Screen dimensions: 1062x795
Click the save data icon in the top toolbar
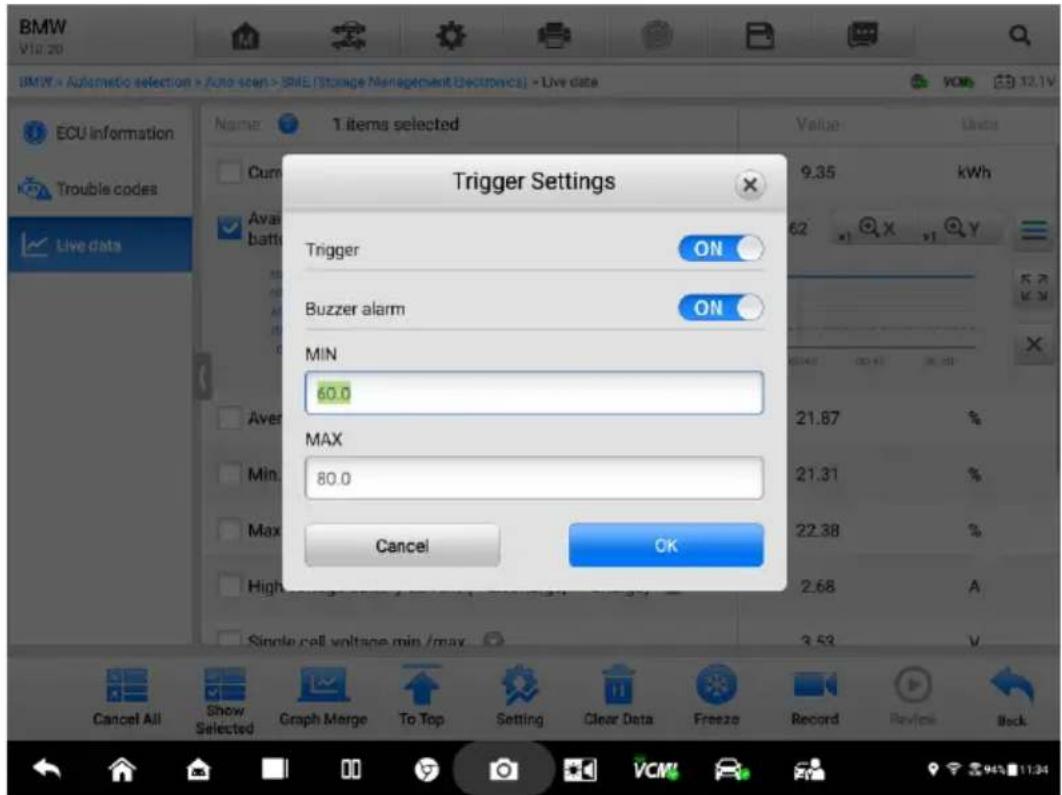(759, 36)
